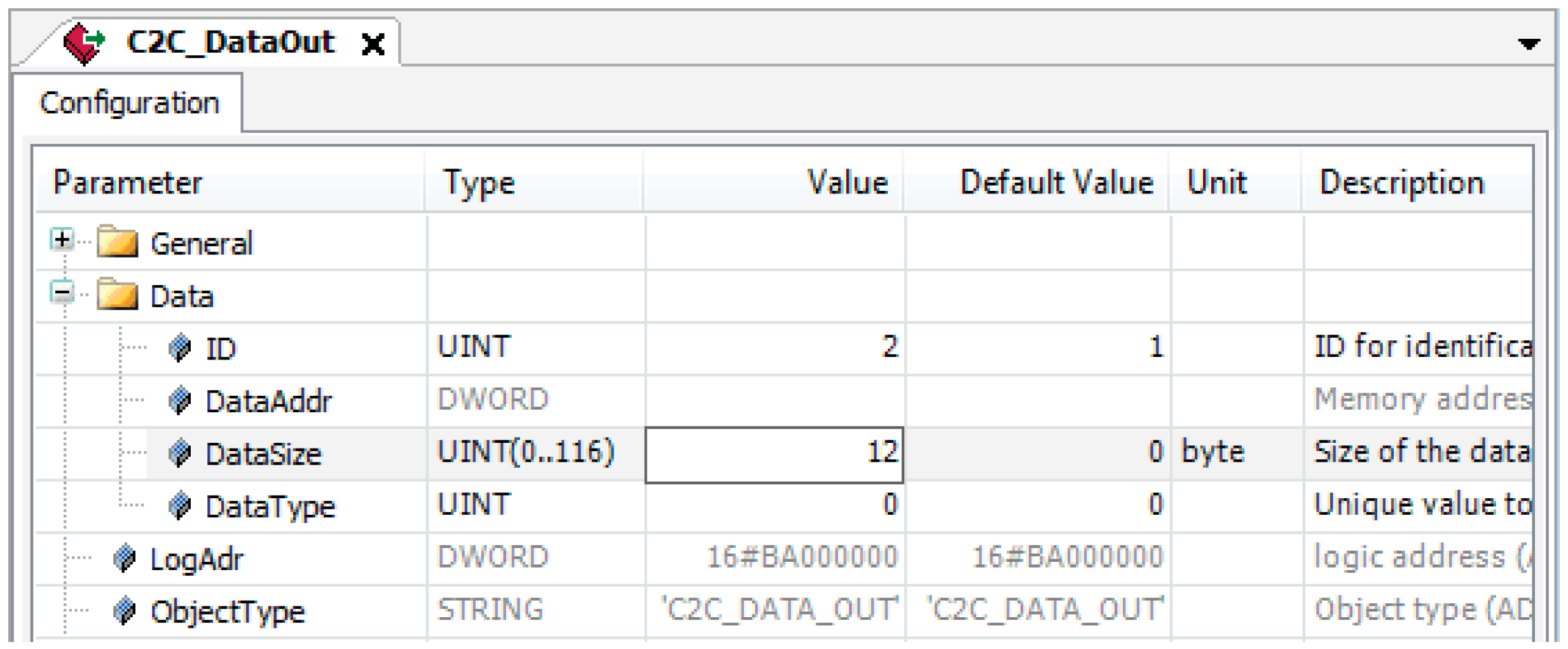
Task: Click the 'Unique value to' description
Action: [1423, 505]
